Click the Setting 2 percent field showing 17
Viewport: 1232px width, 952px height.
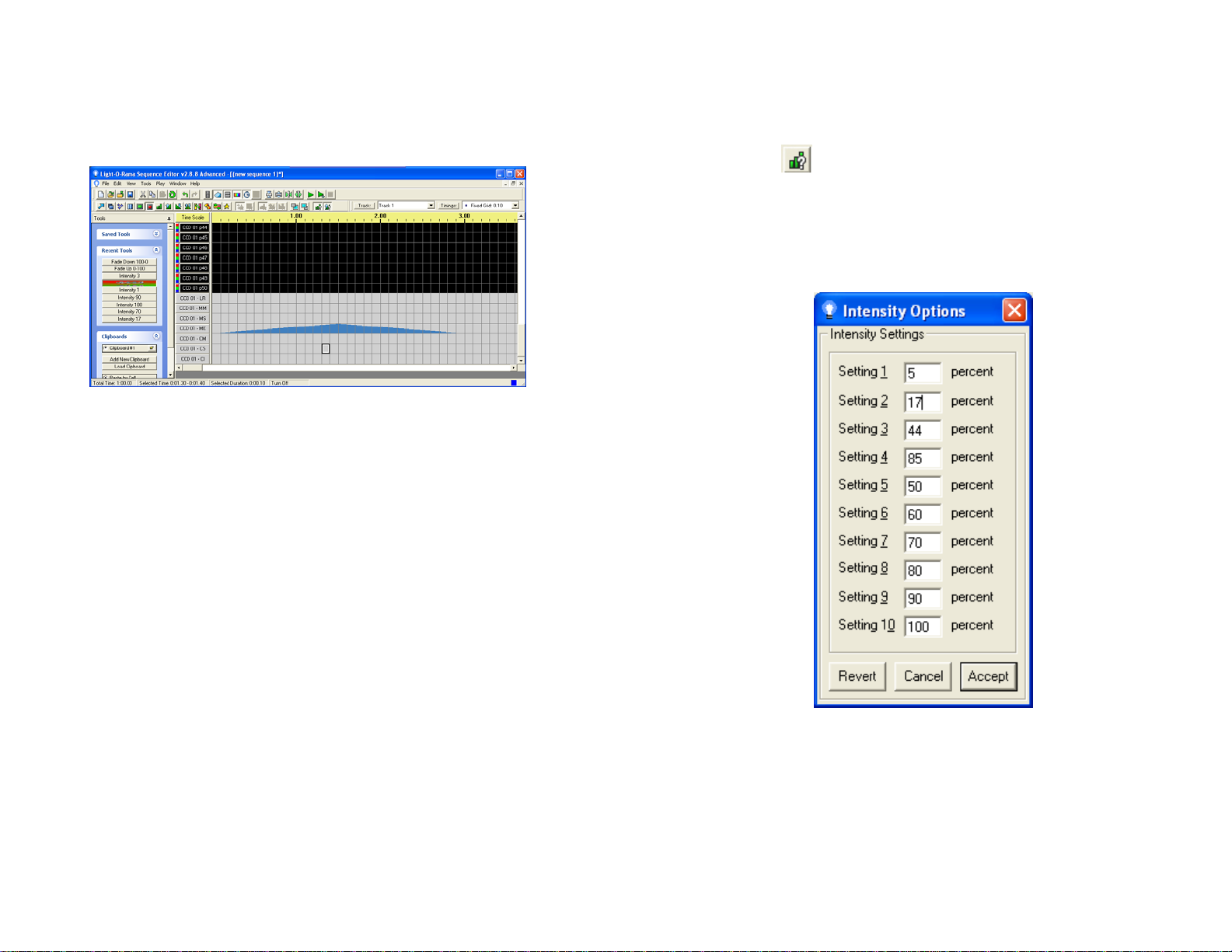923,402
